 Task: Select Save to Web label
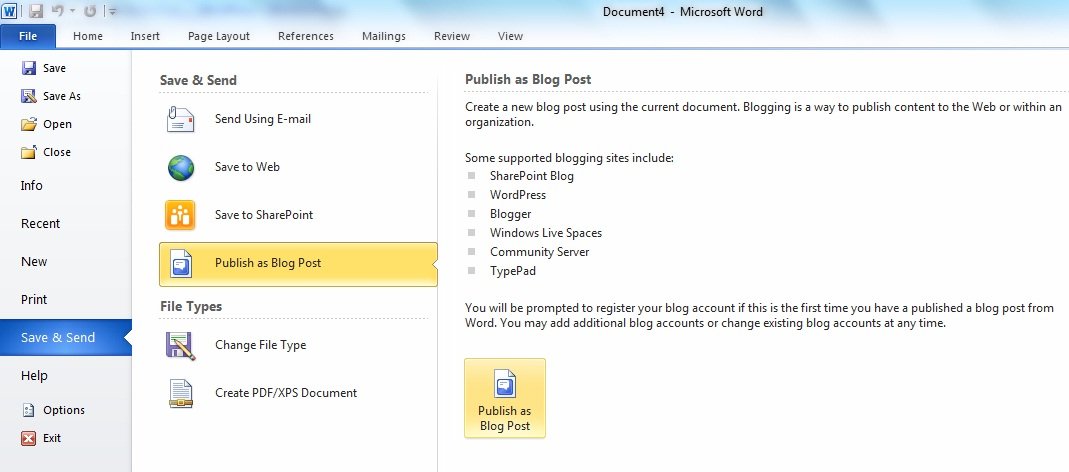tap(247, 166)
